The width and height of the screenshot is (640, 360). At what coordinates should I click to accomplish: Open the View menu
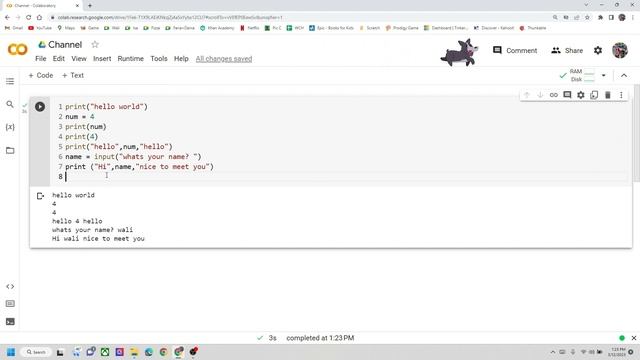pyautogui.click(x=79, y=59)
